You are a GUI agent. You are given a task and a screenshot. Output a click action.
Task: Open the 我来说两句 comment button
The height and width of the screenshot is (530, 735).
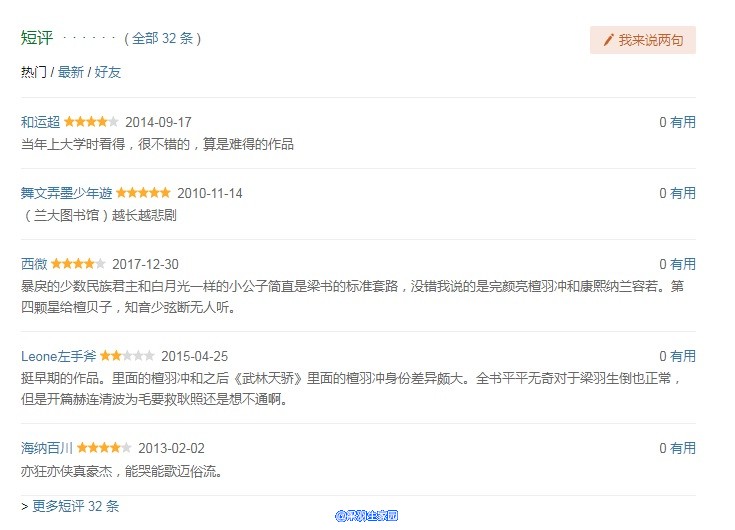click(x=643, y=40)
